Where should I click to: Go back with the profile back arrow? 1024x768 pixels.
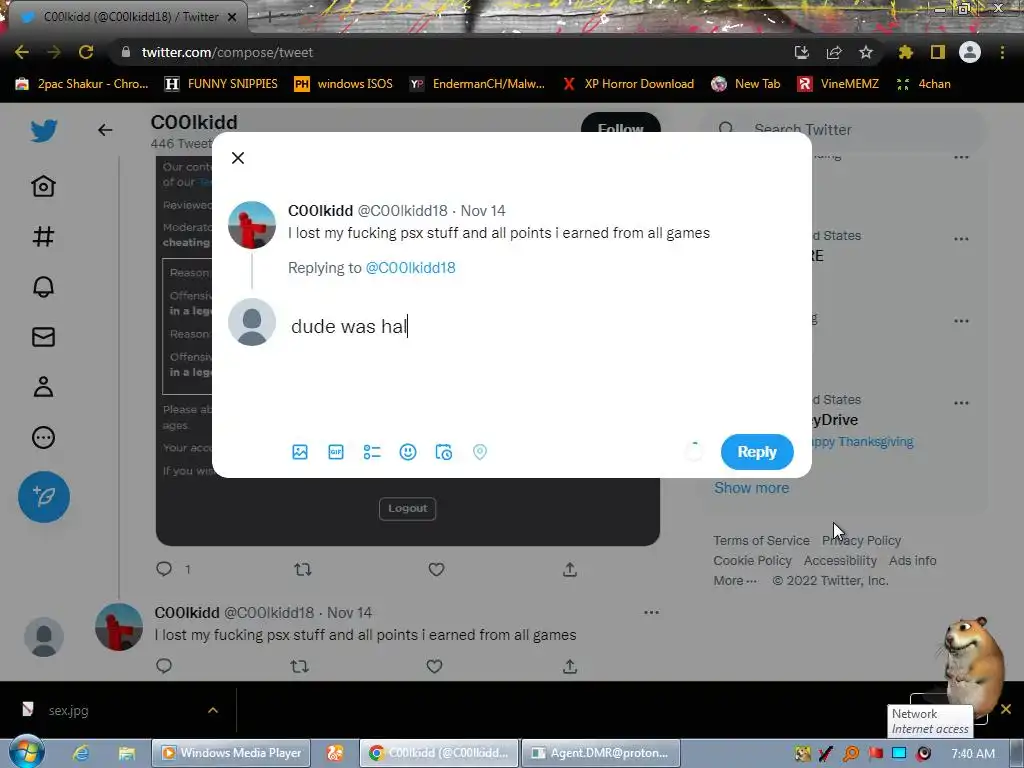[105, 130]
